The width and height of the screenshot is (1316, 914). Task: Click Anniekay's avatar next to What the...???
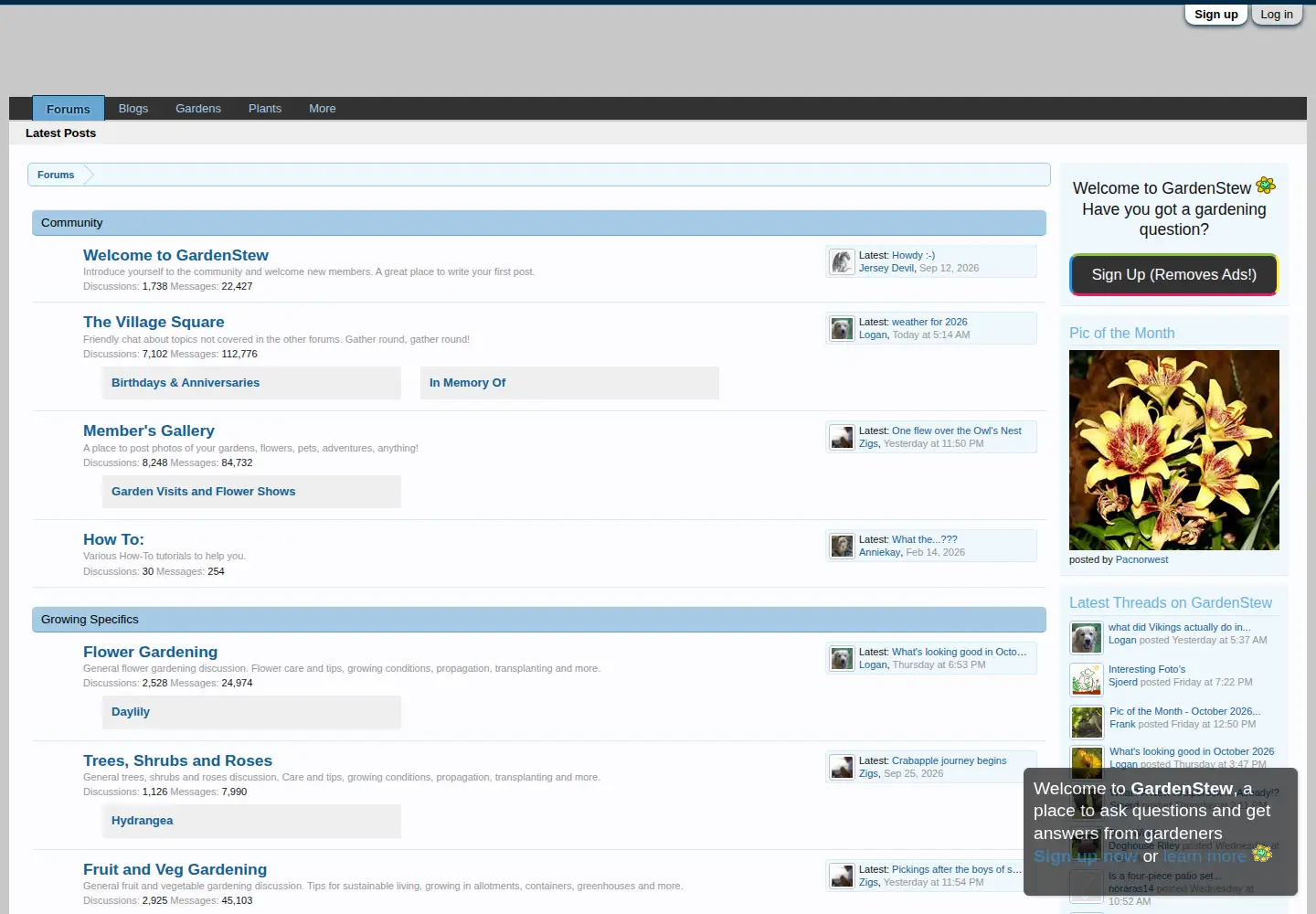click(x=842, y=546)
